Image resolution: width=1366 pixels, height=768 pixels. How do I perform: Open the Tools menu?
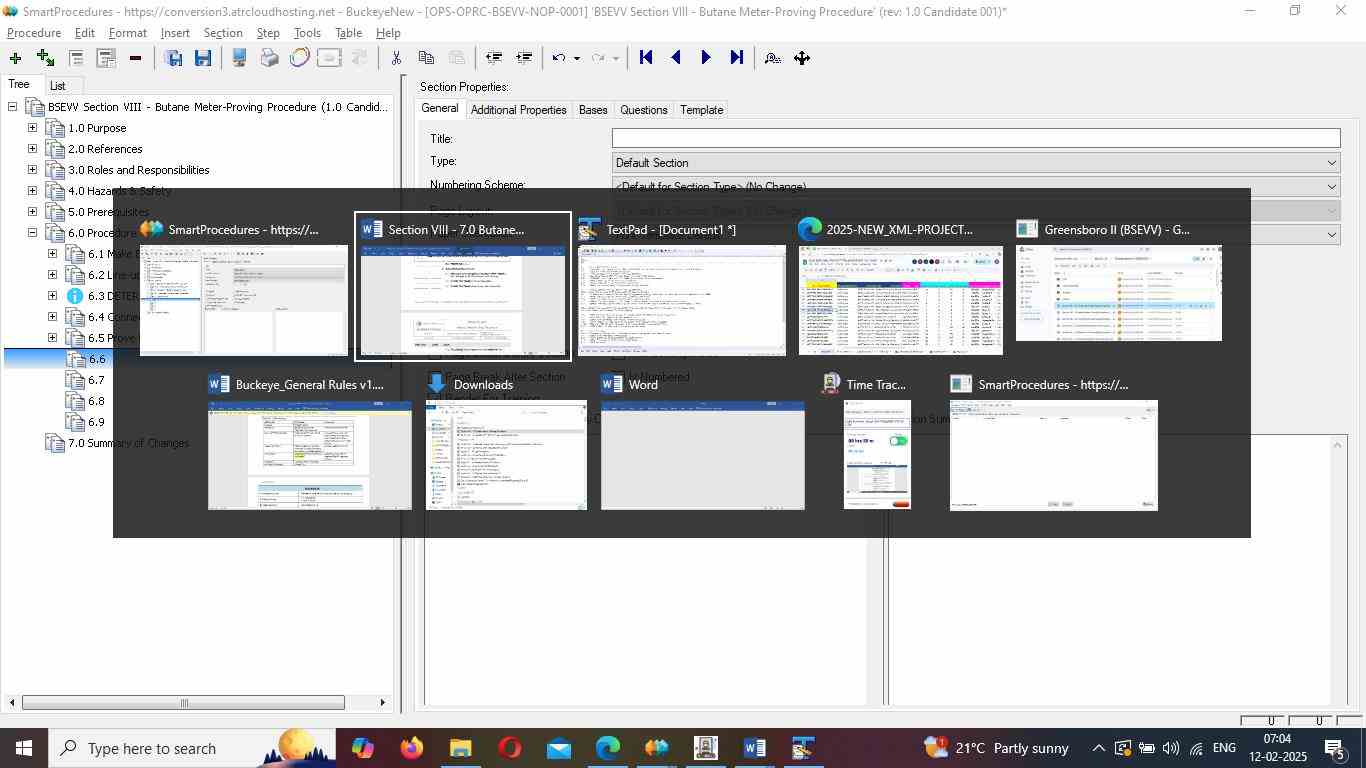pos(307,33)
